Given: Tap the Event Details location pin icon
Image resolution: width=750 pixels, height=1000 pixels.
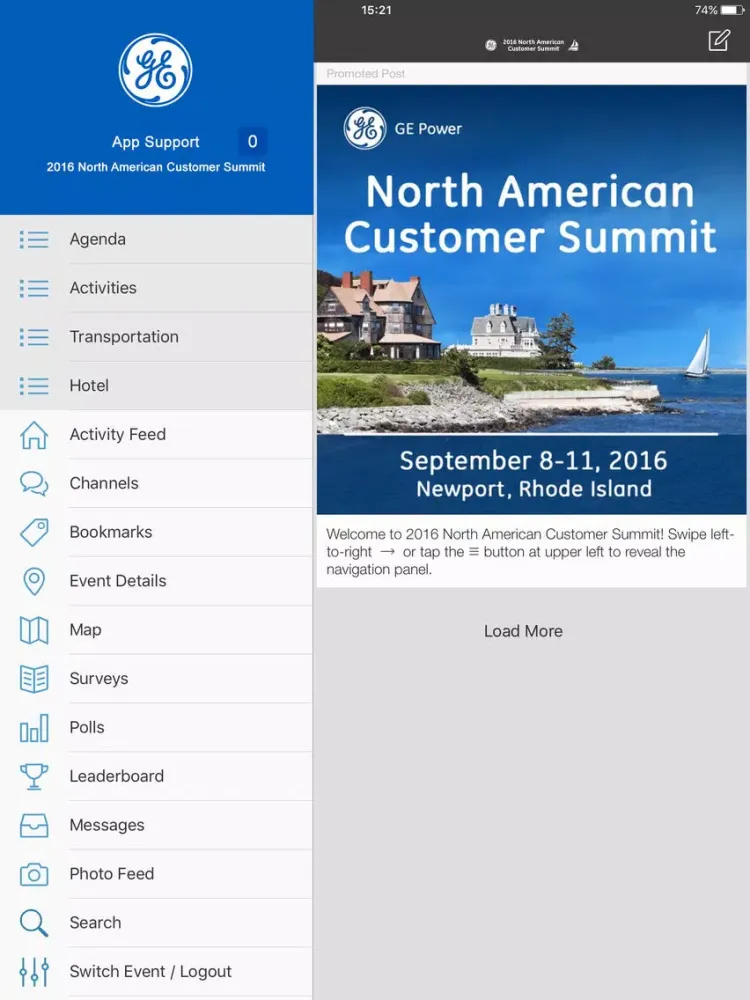Looking at the screenshot, I should [x=34, y=581].
